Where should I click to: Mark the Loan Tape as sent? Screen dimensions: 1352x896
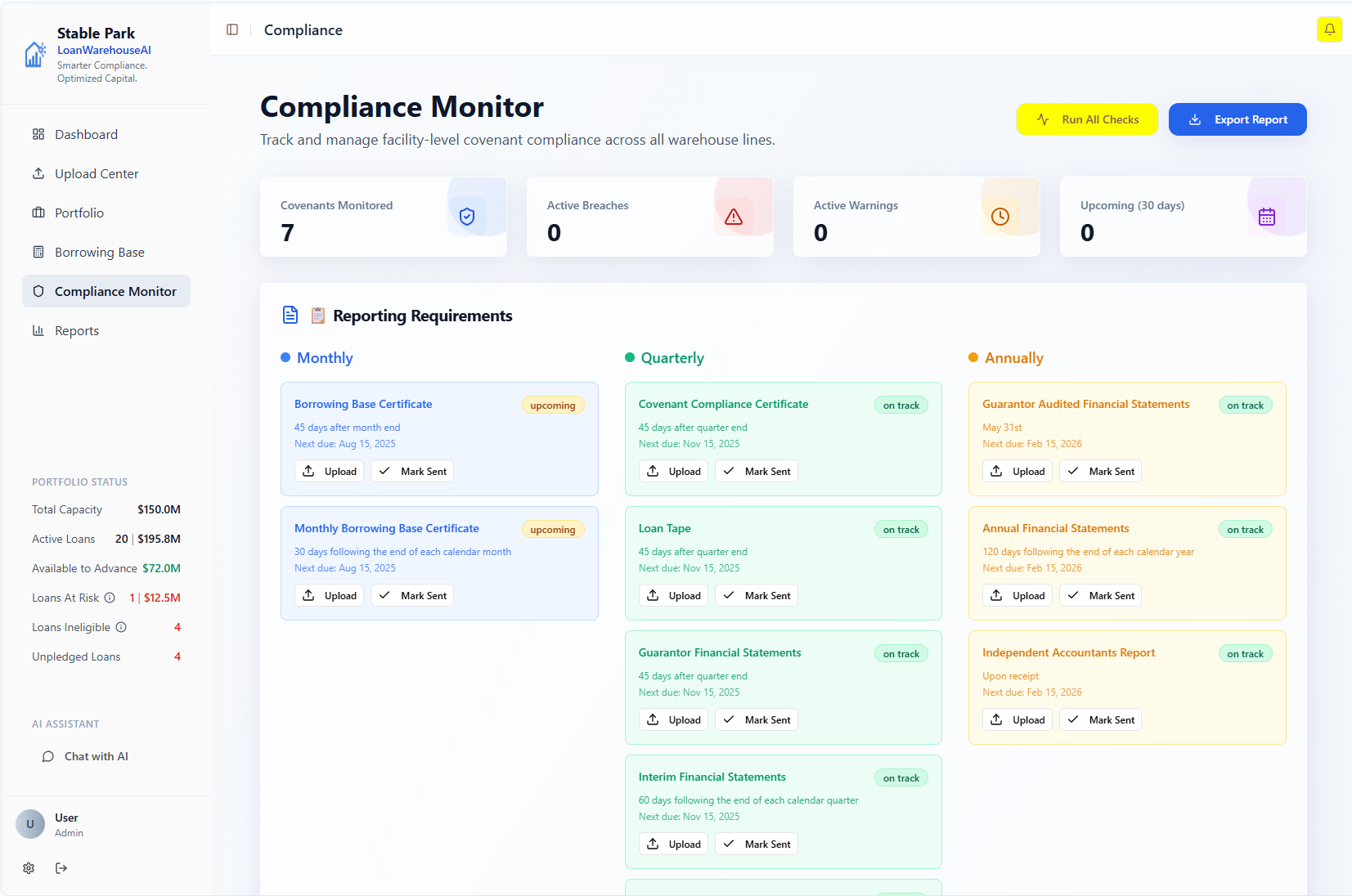pyautogui.click(x=756, y=595)
